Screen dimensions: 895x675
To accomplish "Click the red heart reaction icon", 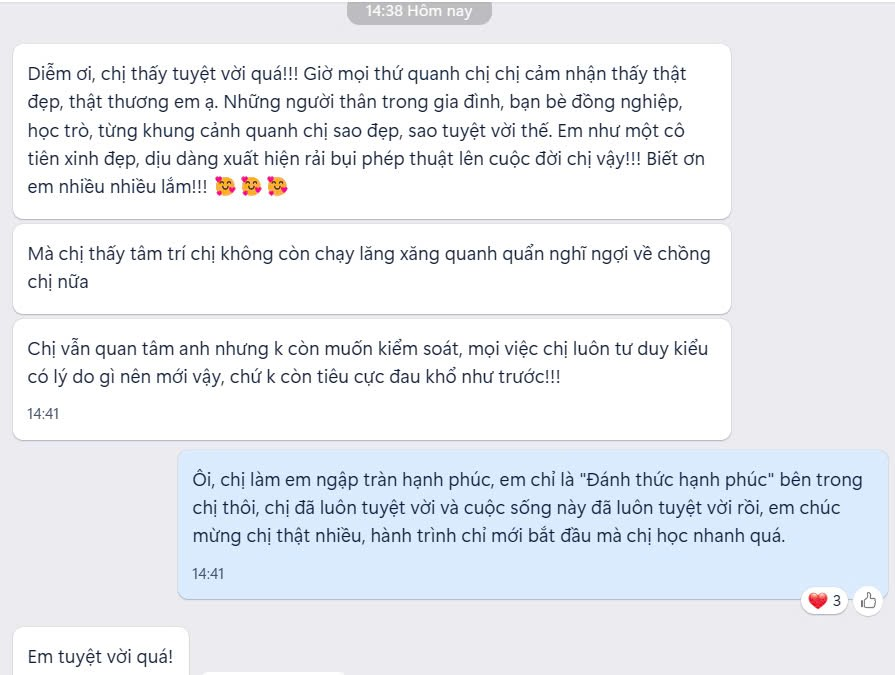I will (817, 601).
